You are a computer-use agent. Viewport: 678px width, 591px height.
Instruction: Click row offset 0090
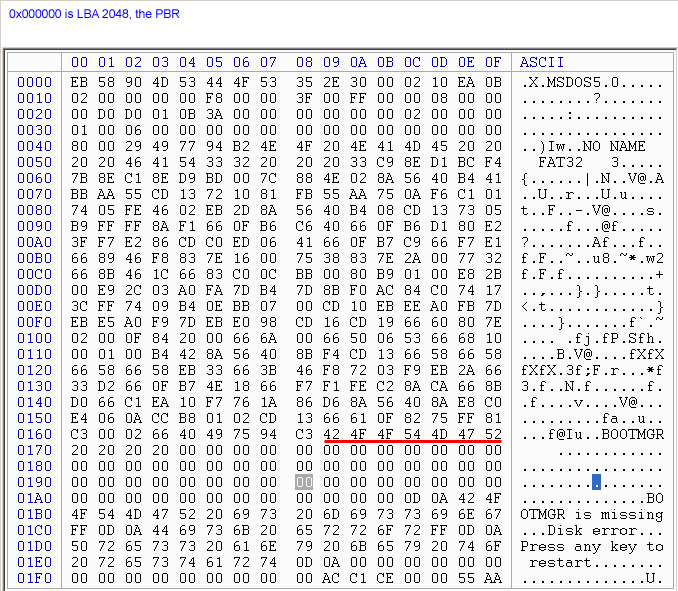pos(34,226)
